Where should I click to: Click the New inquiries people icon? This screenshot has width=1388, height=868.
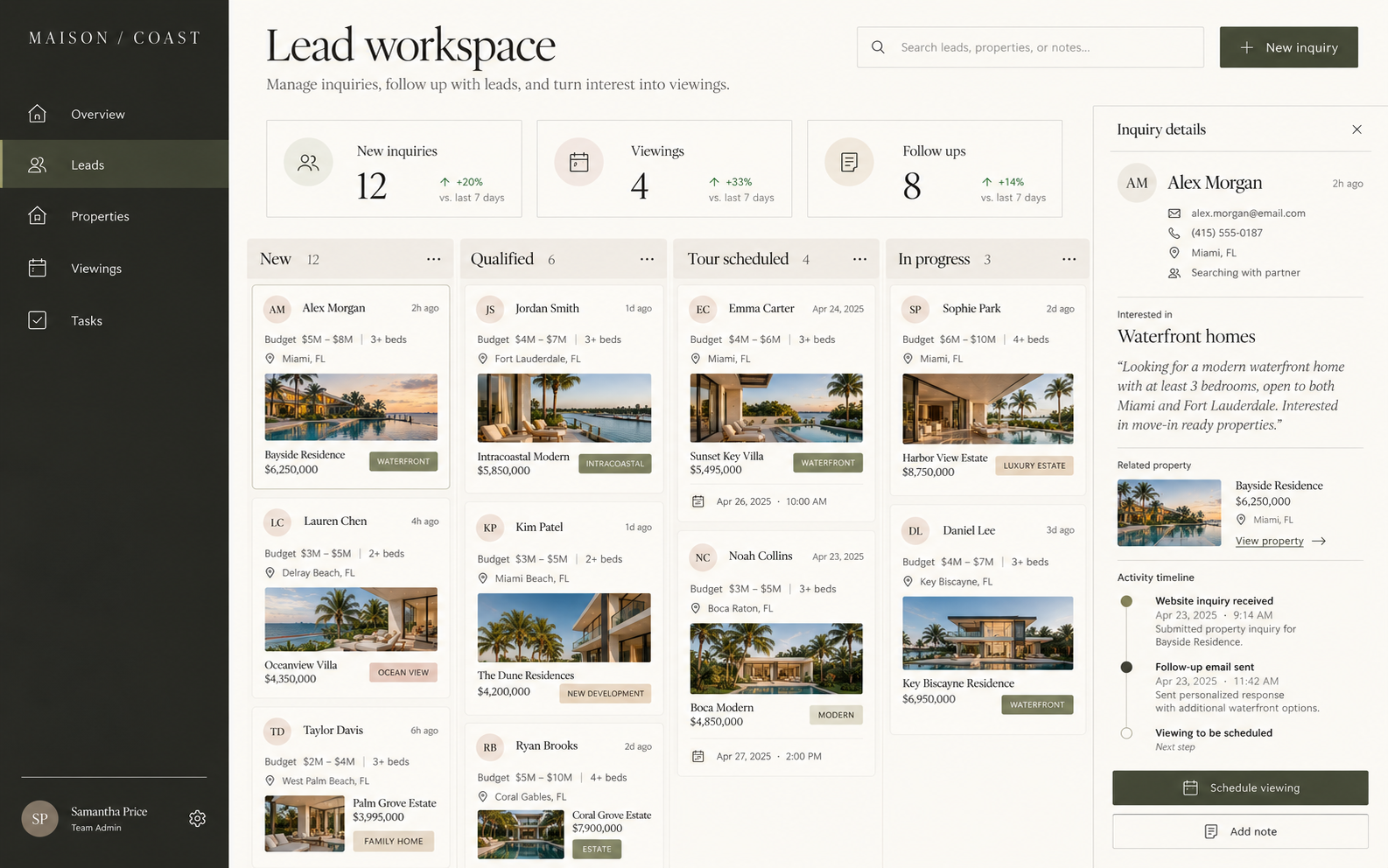(x=308, y=162)
